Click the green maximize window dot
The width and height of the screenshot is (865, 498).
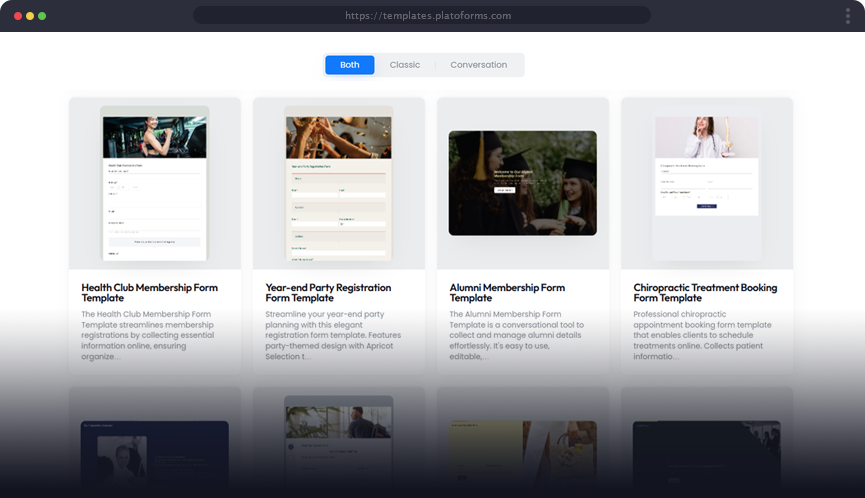[x=42, y=16]
